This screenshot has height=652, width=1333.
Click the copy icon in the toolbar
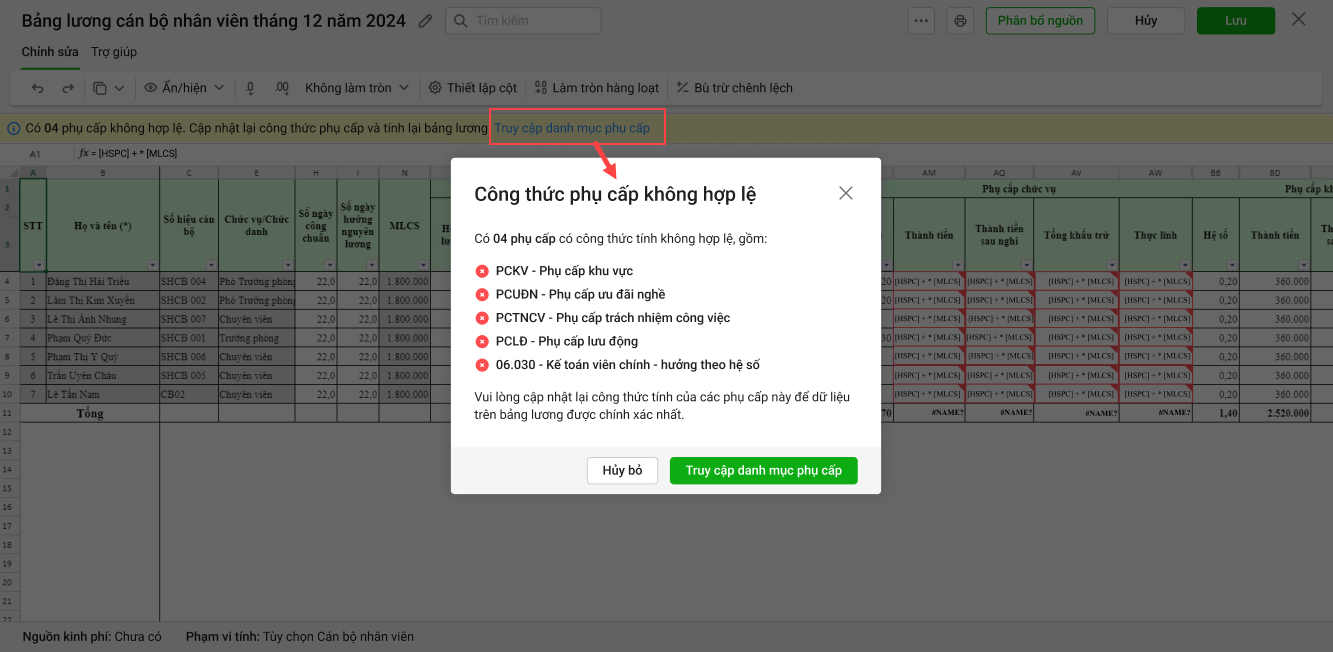[x=100, y=88]
